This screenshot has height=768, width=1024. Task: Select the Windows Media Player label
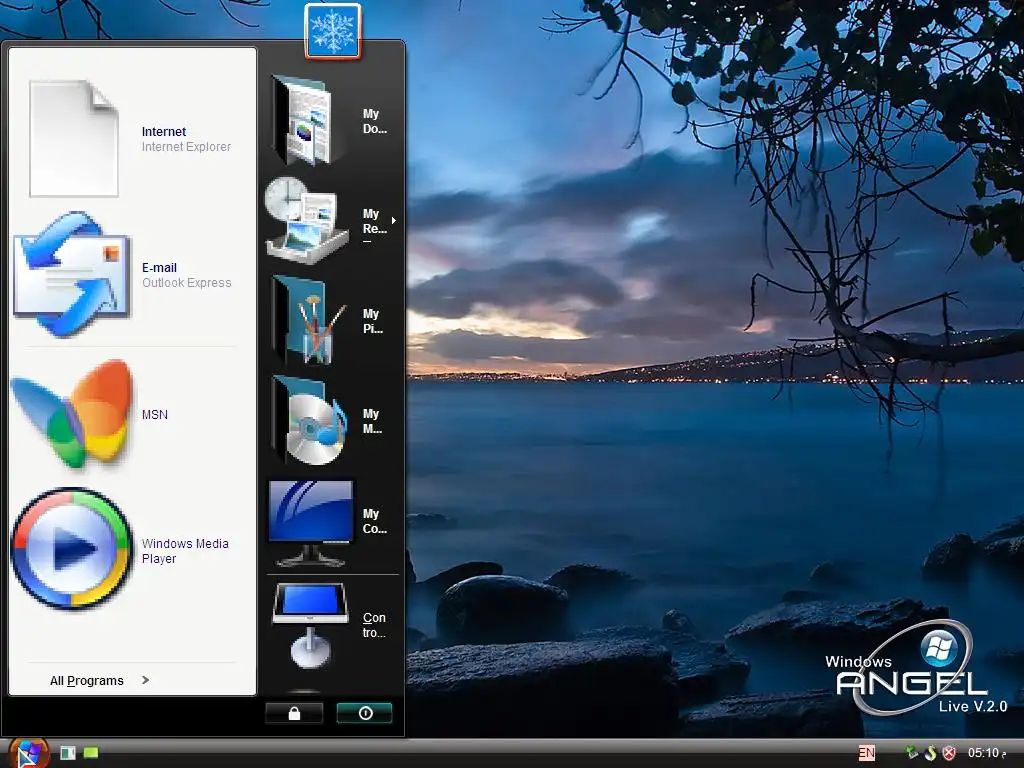185,551
